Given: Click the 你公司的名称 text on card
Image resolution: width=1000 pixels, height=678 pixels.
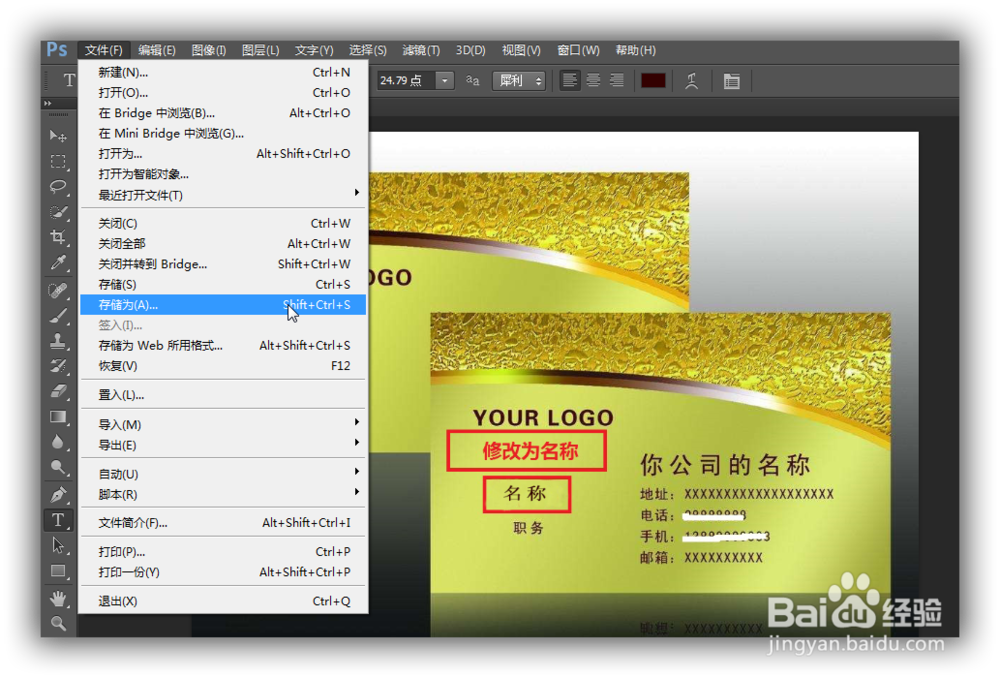Looking at the screenshot, I should tap(725, 464).
